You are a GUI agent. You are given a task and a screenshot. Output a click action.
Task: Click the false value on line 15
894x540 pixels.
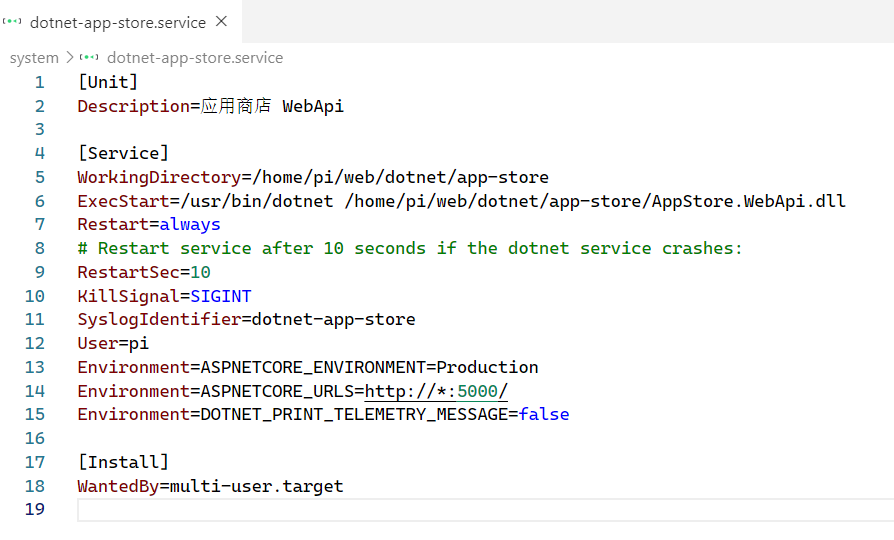coord(544,414)
